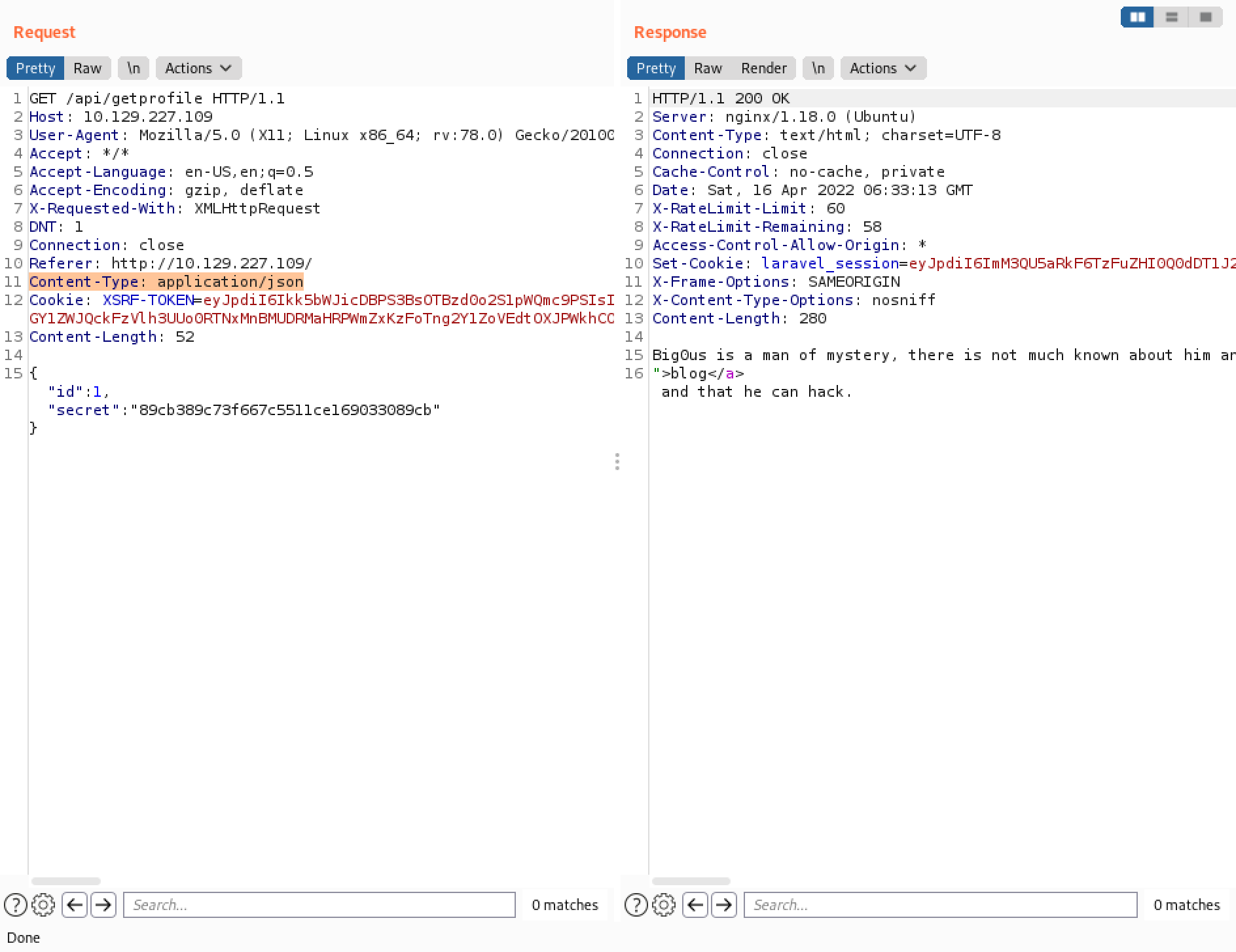Open settings gear in Response search bar
Image resolution: width=1236 pixels, height=952 pixels.
(664, 905)
